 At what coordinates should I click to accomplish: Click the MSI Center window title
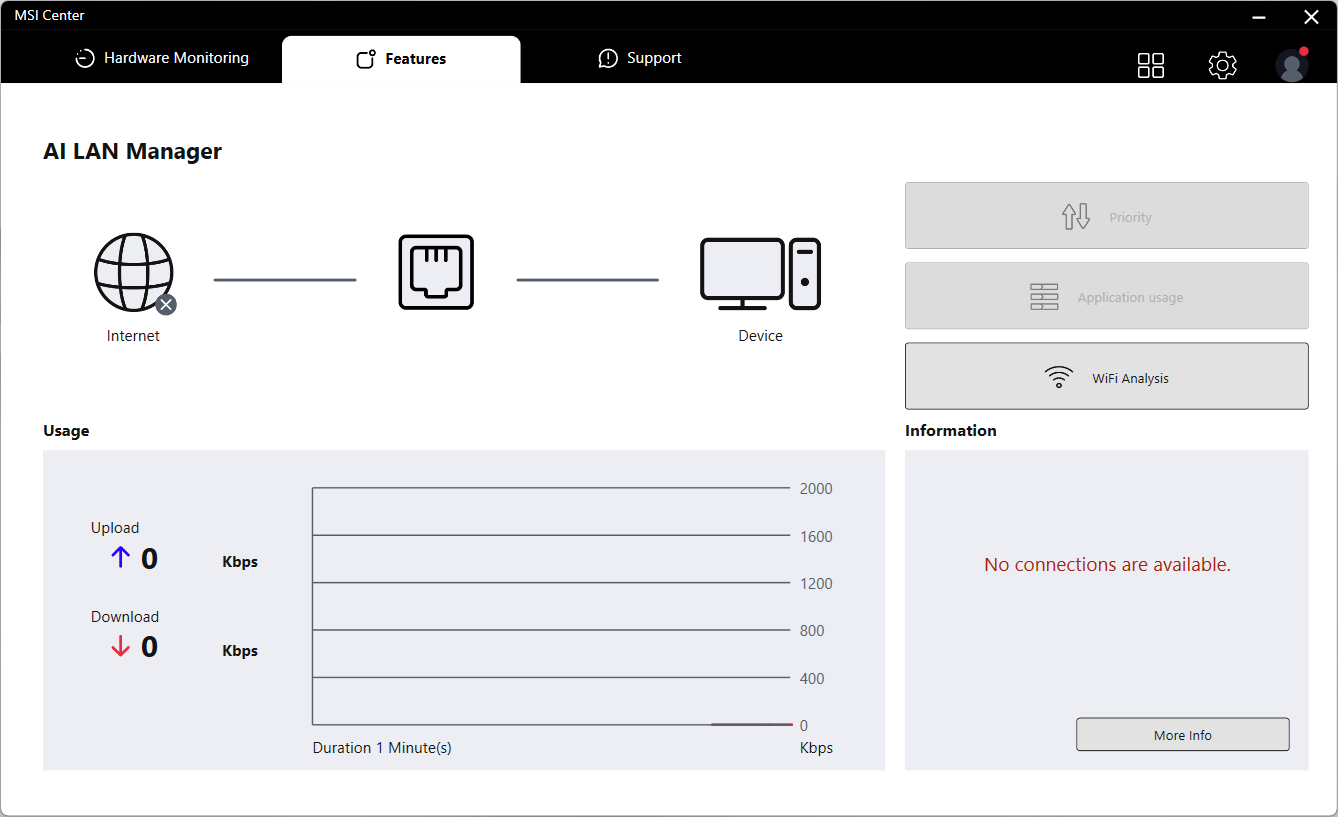[49, 15]
